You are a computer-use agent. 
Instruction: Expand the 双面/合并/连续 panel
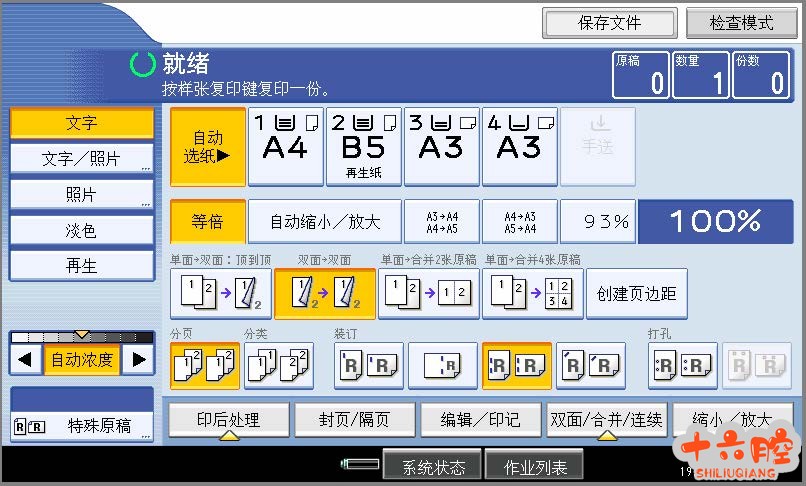[x=606, y=420]
